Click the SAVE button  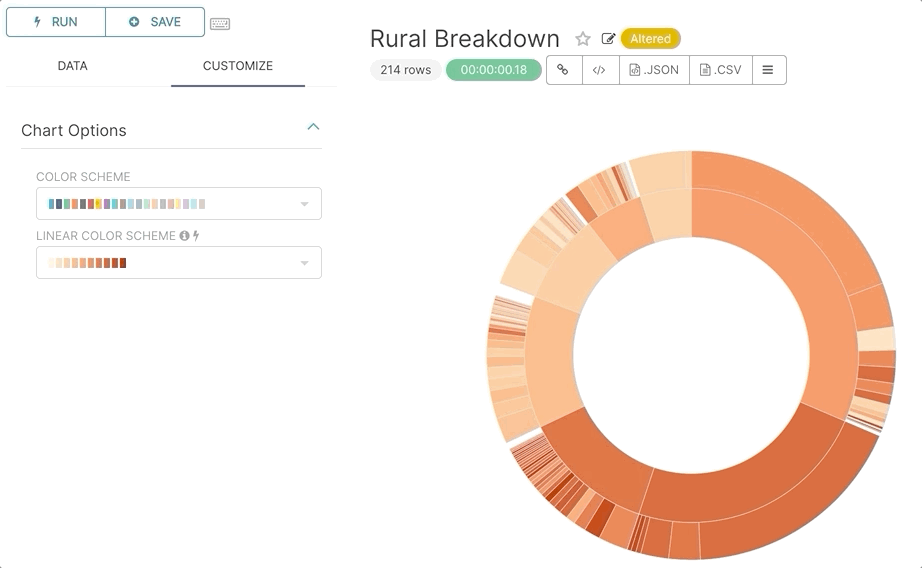pos(155,22)
